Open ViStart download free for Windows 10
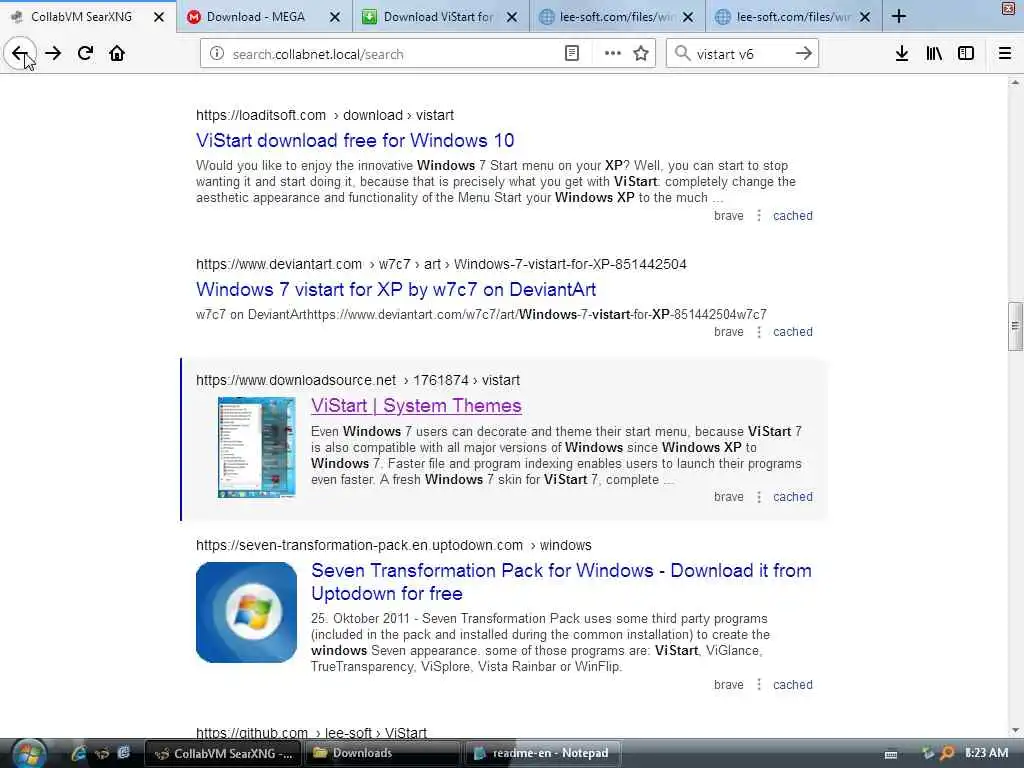Screen dimensions: 1024x768 [x=355, y=140]
